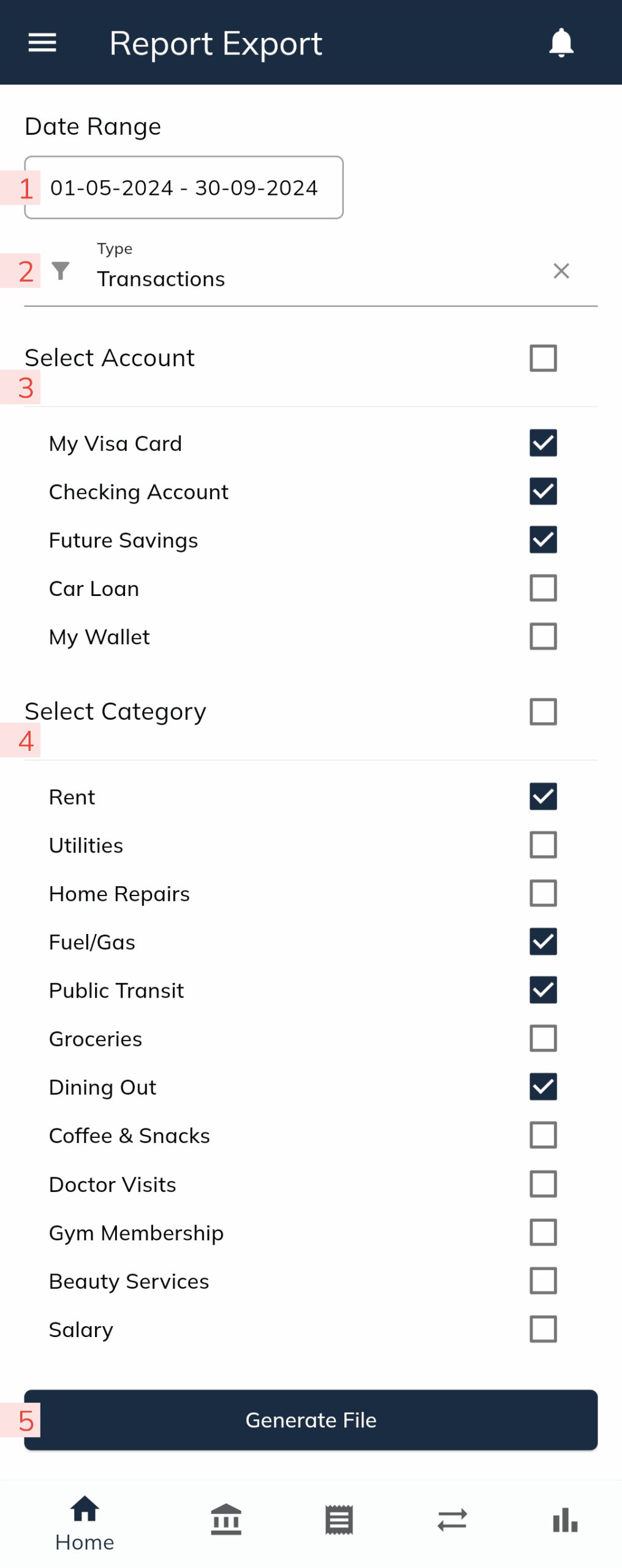Open statistics bar chart tab
This screenshot has height=1568, width=622.
tap(564, 1518)
